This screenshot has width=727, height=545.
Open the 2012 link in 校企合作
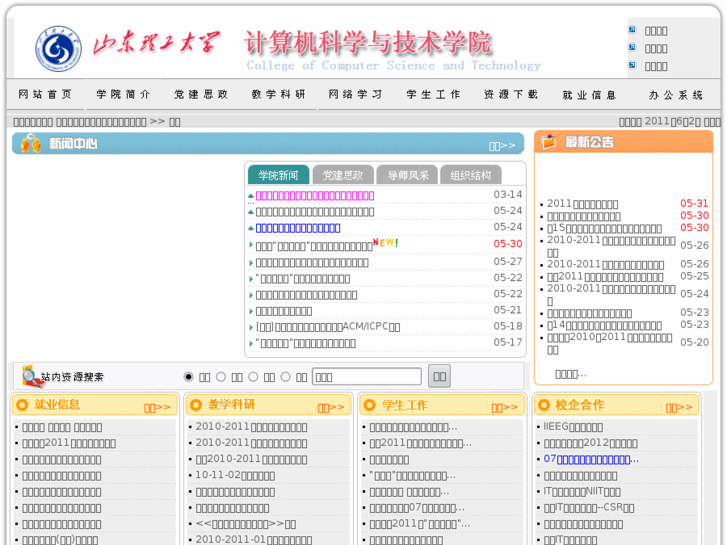(x=590, y=443)
